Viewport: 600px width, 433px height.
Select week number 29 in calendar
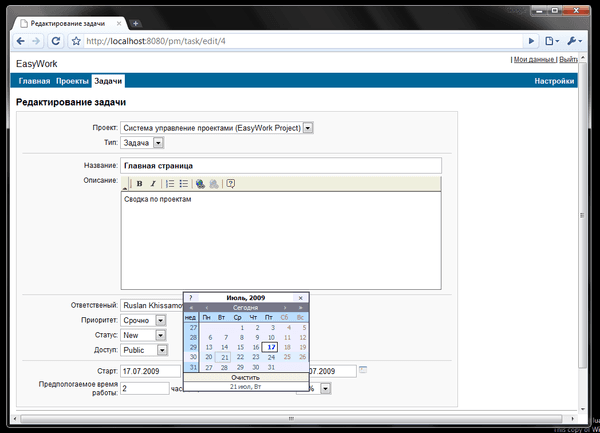click(192, 347)
